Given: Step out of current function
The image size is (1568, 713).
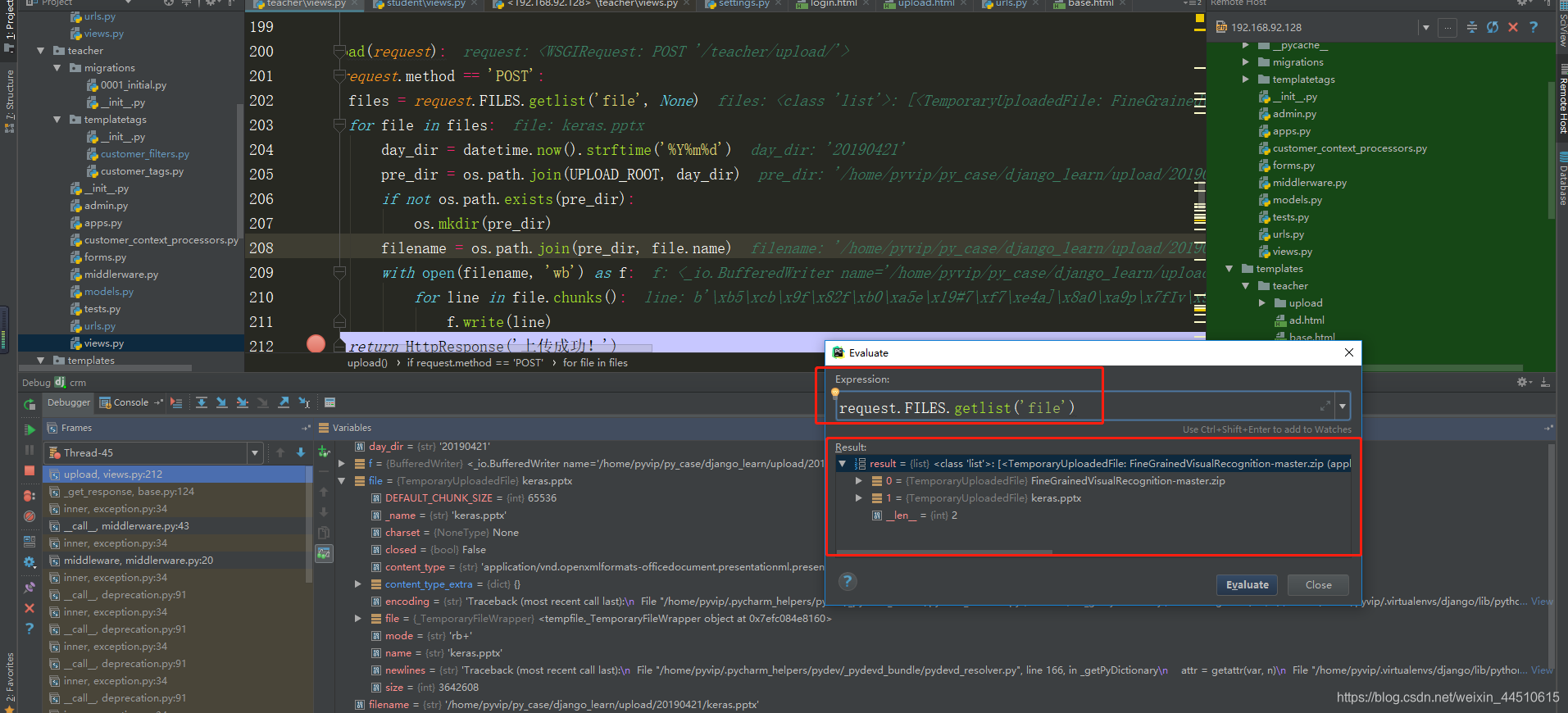Looking at the screenshot, I should (284, 402).
